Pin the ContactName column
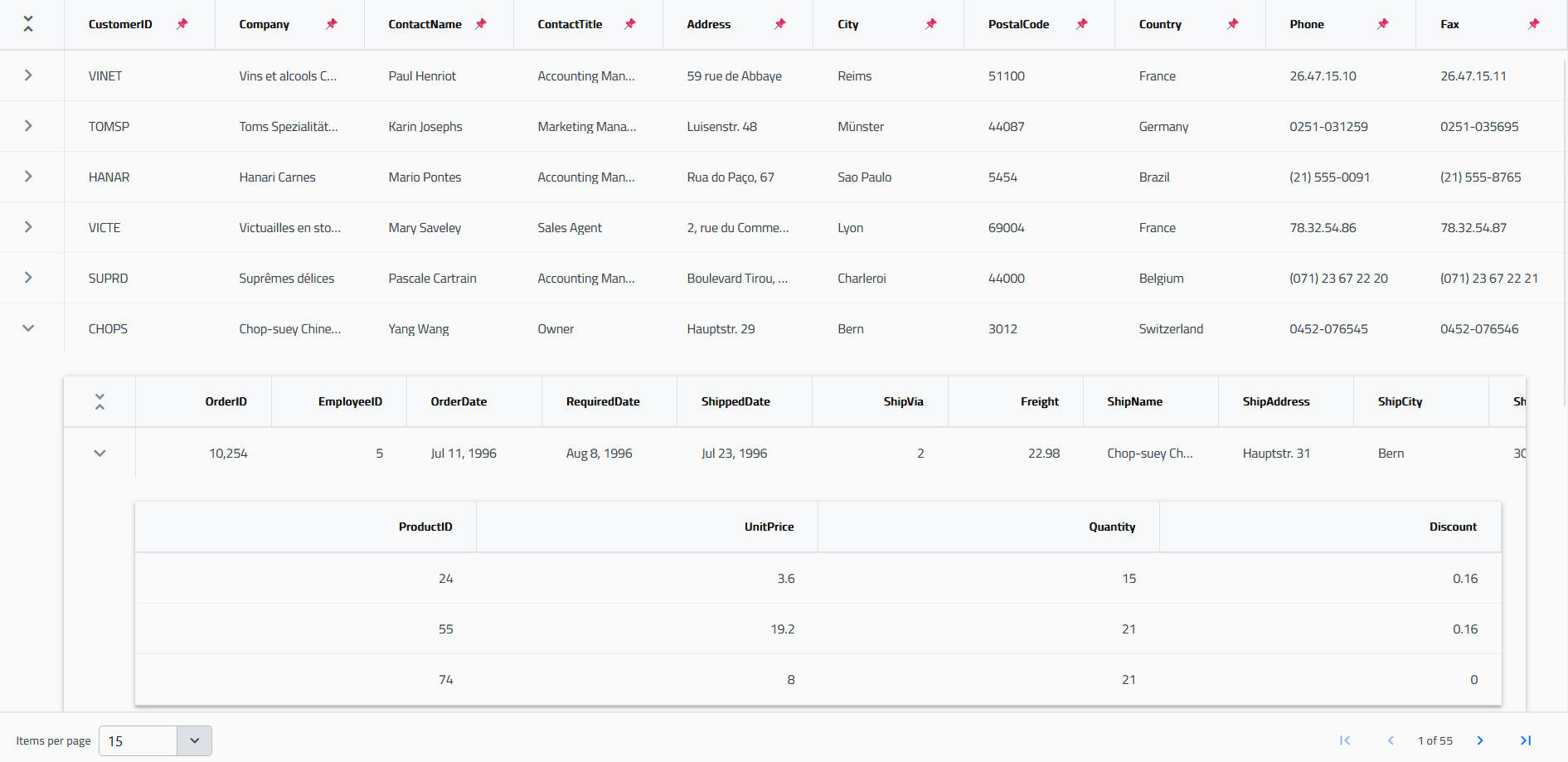The width and height of the screenshot is (1568, 762). click(x=481, y=24)
